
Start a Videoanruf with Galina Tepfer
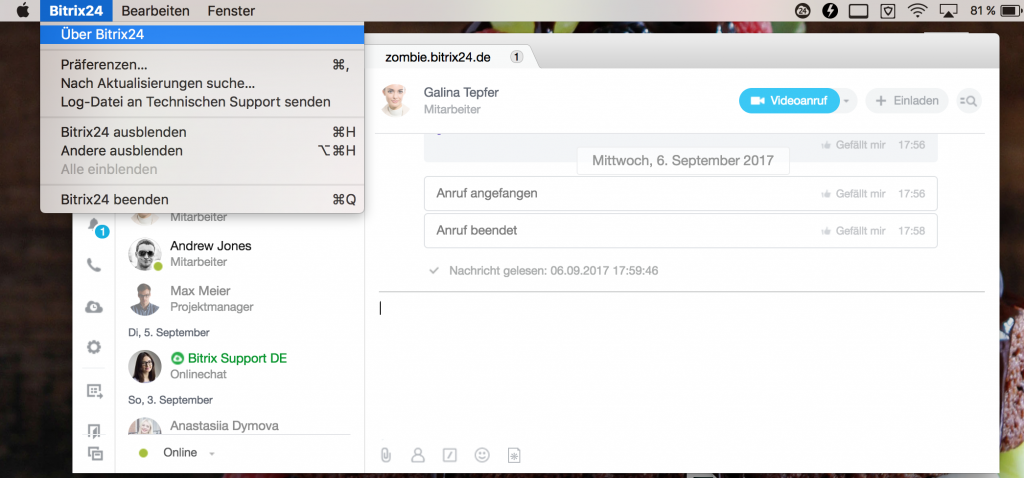[789, 101]
